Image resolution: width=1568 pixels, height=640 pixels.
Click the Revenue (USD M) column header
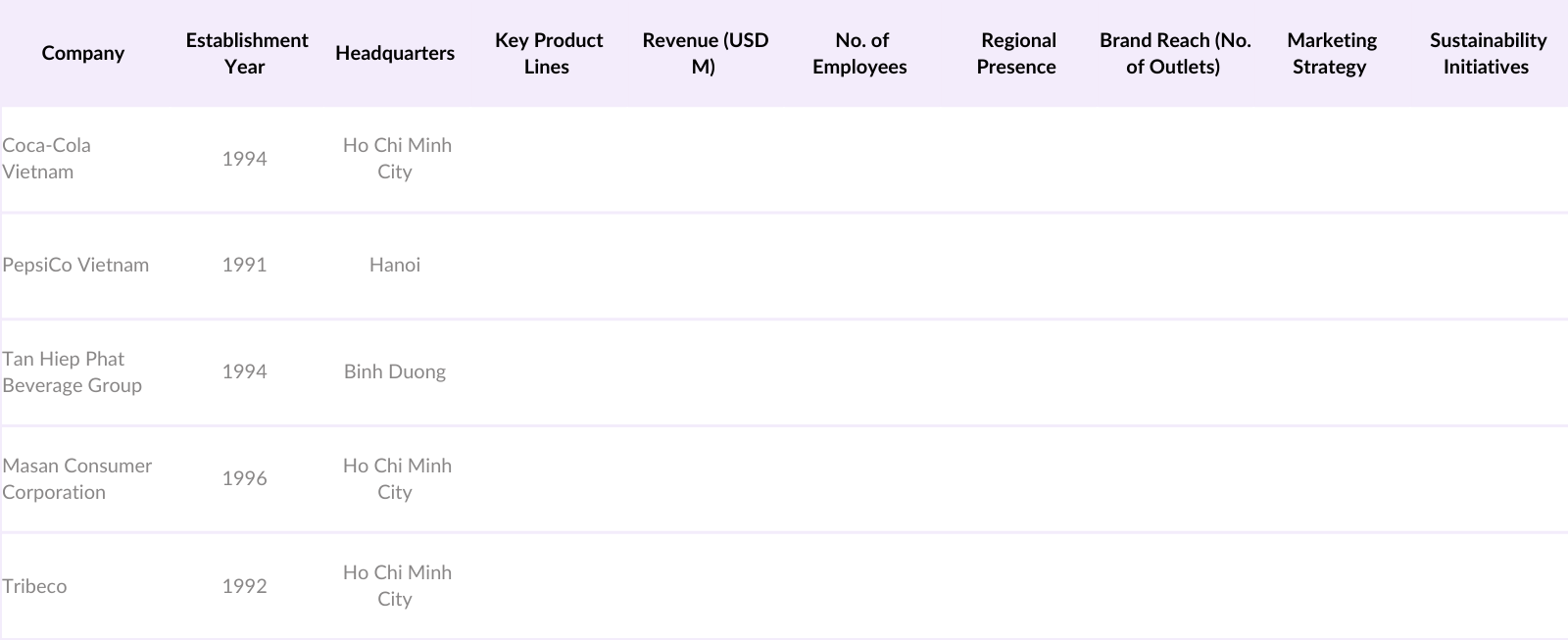tap(705, 53)
